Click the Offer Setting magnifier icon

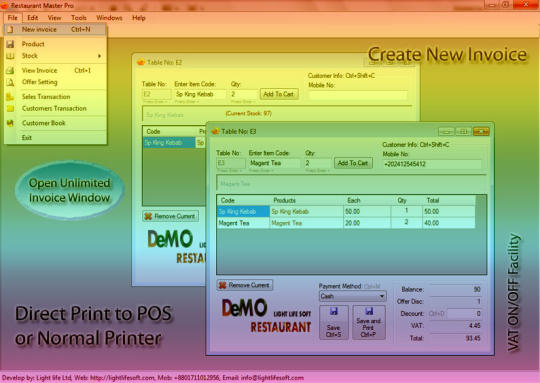click(10, 82)
